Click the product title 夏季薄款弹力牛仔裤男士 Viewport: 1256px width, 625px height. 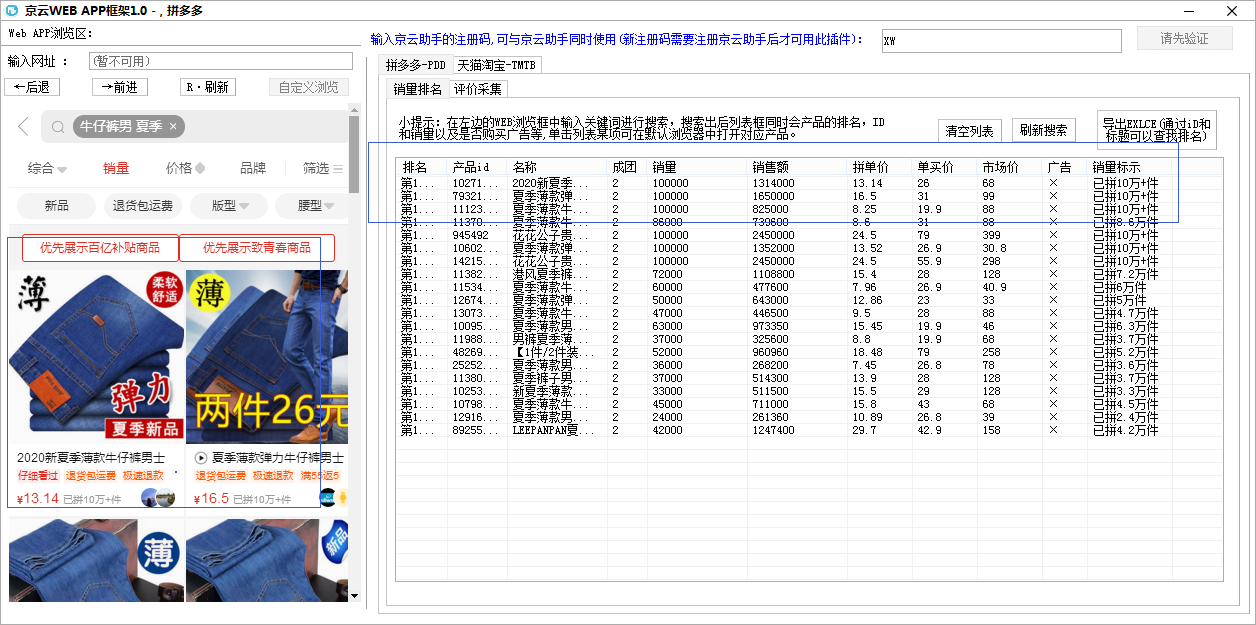276,457
